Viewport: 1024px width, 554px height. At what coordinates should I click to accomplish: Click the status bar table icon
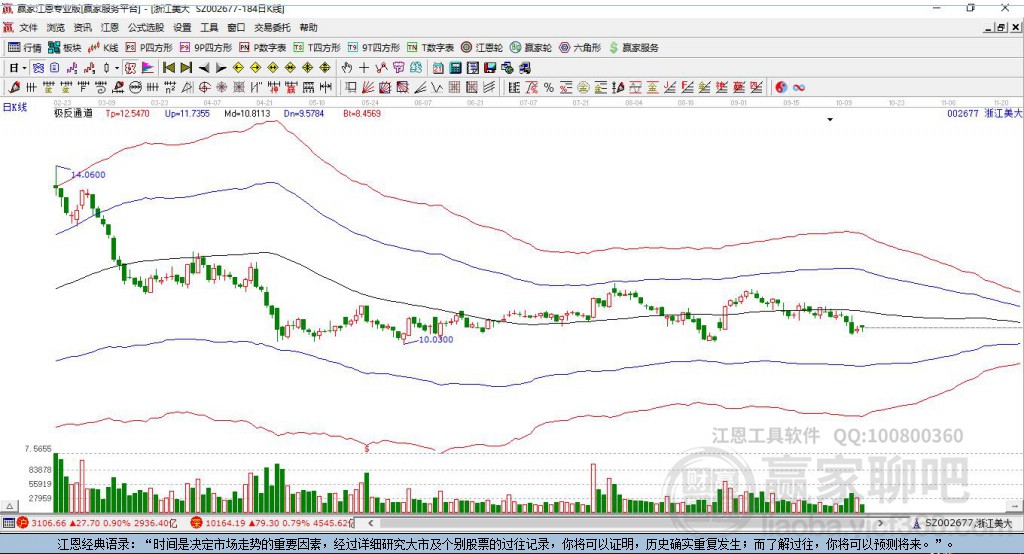click(x=8, y=523)
